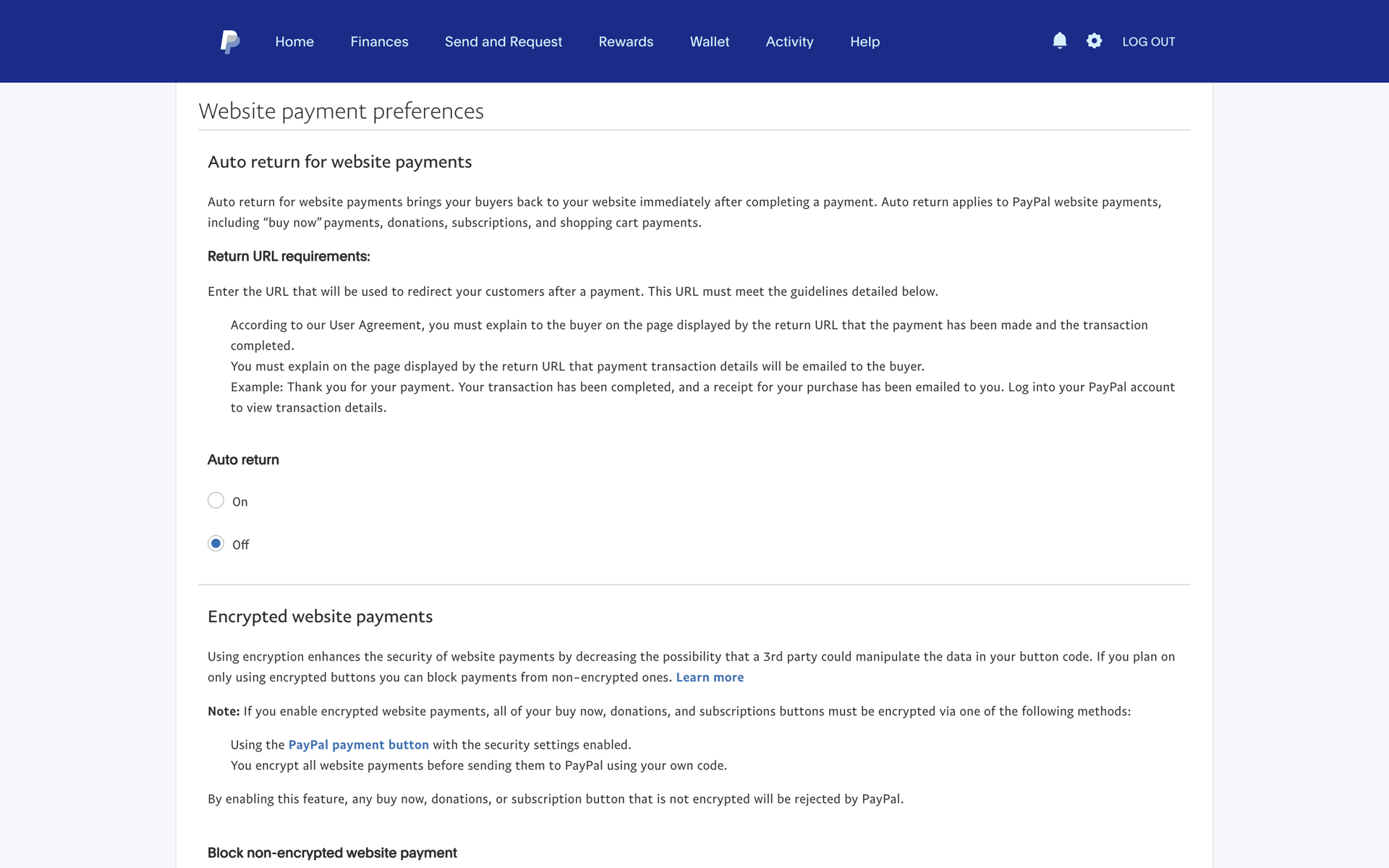Open the Finances menu
This screenshot has width=1389, height=868.
379,42
